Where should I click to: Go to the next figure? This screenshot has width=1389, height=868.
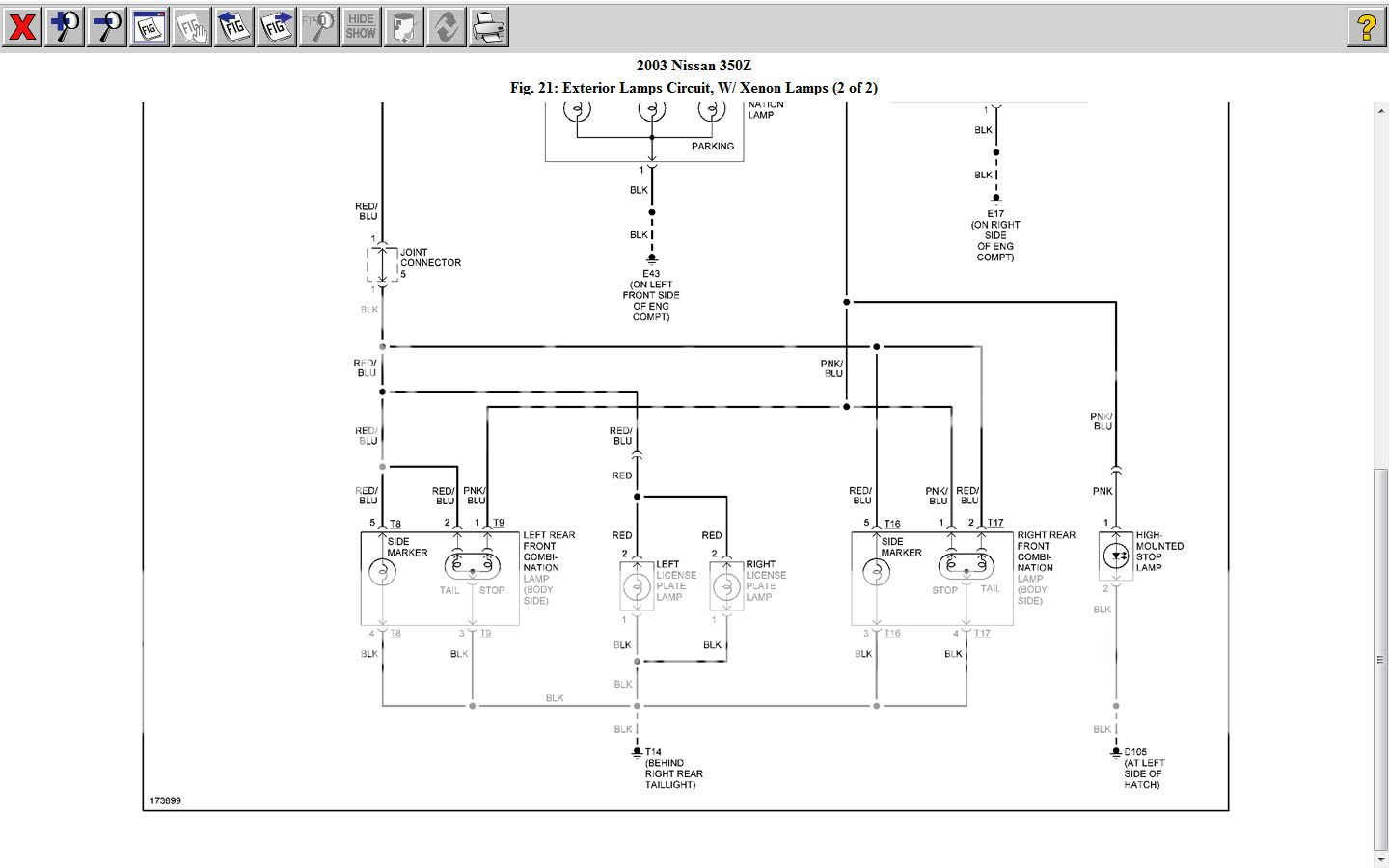[x=277, y=26]
